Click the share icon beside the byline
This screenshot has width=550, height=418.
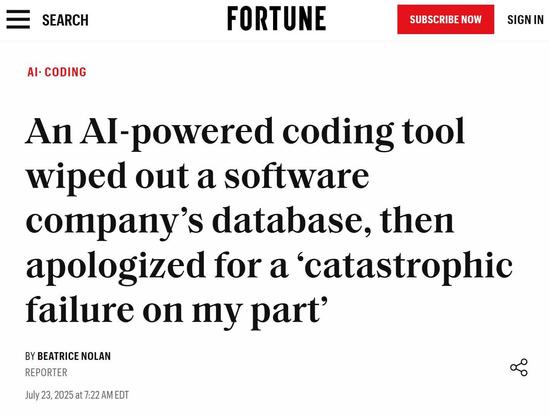click(x=519, y=367)
